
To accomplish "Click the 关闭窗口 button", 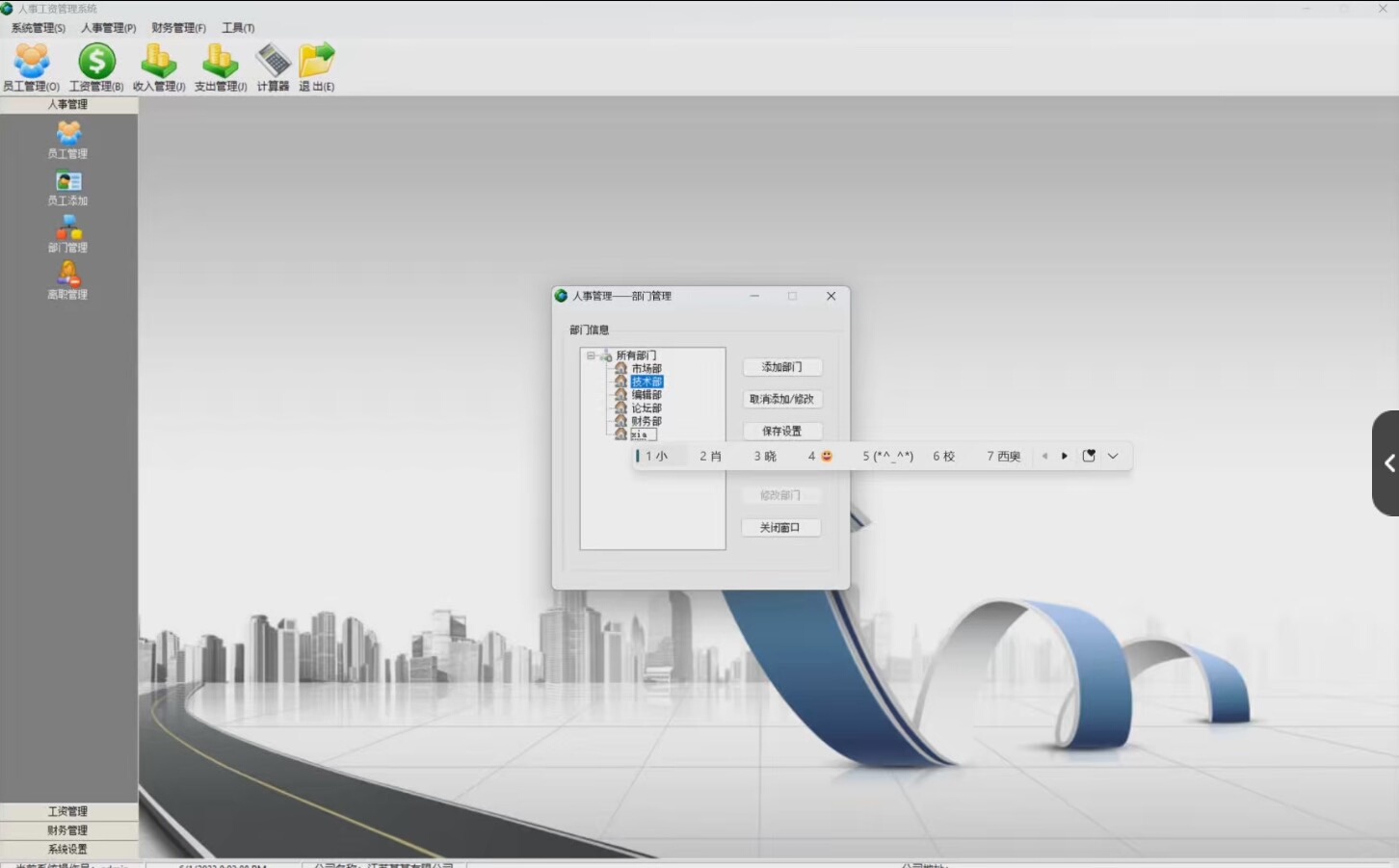I will (780, 528).
